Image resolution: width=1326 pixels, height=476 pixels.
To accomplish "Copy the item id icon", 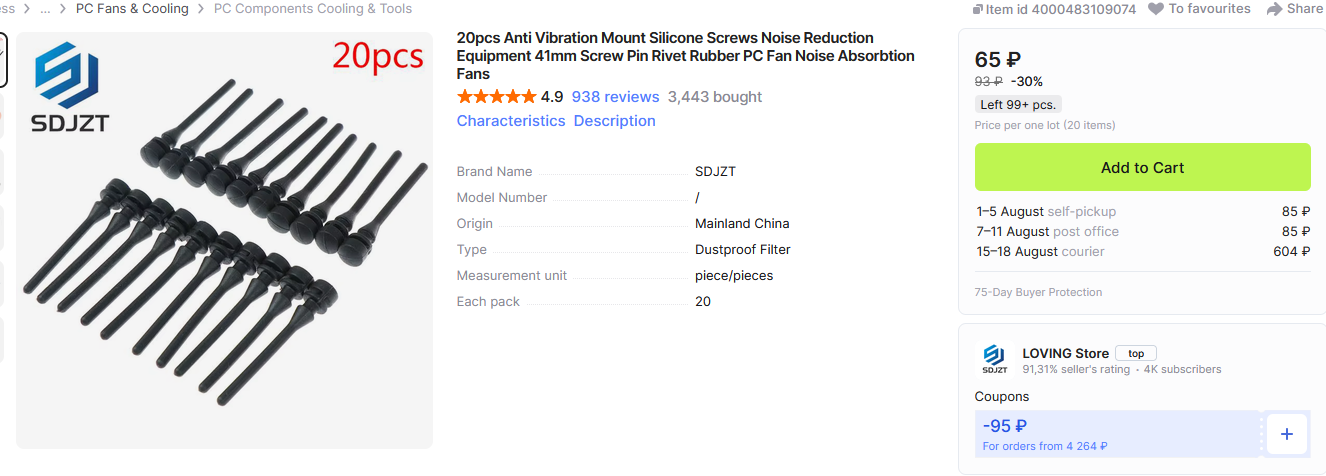I will point(978,9).
